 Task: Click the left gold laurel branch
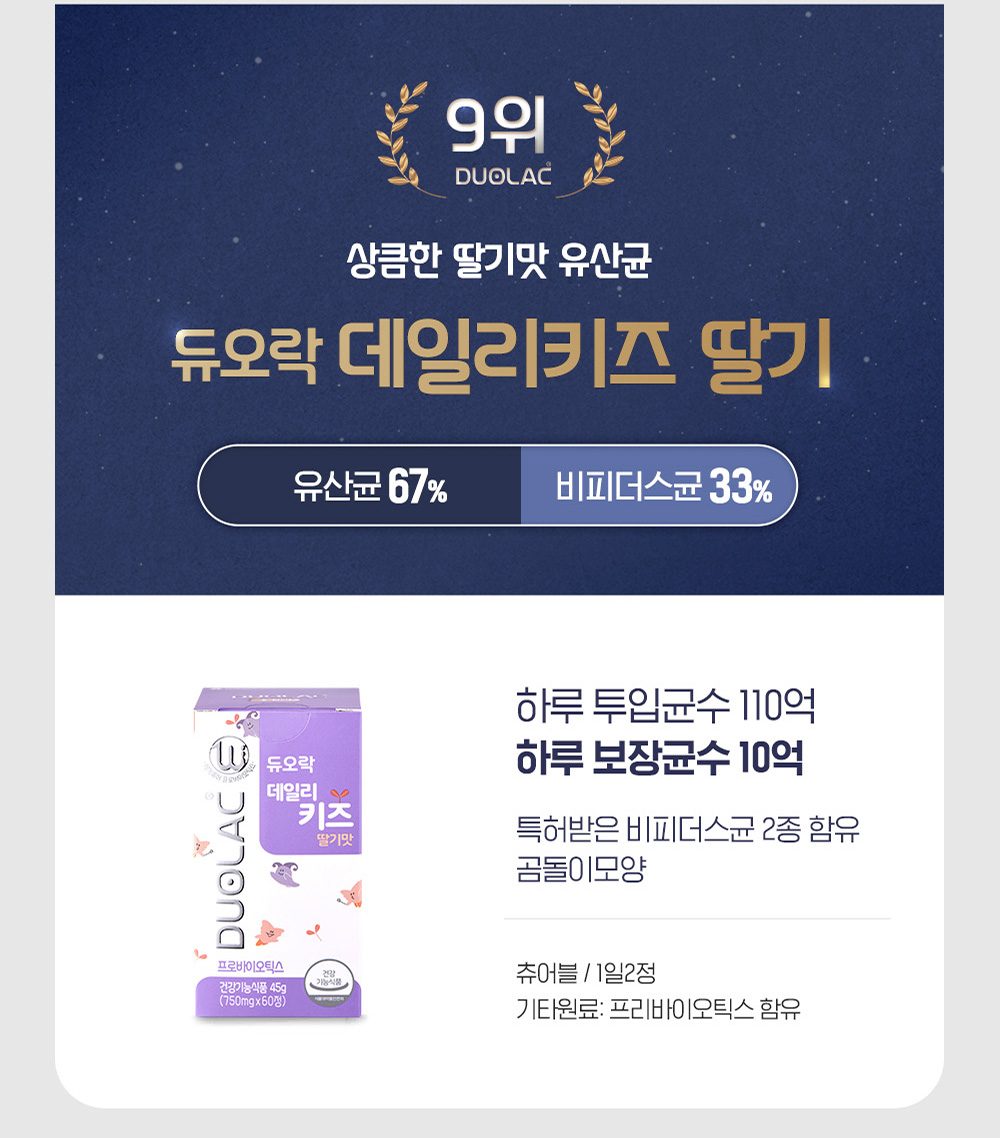[407, 139]
